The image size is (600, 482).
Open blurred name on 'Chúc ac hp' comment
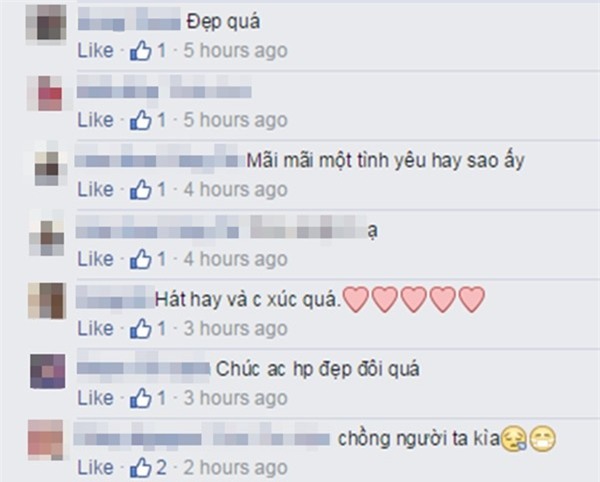pyautogui.click(x=143, y=369)
